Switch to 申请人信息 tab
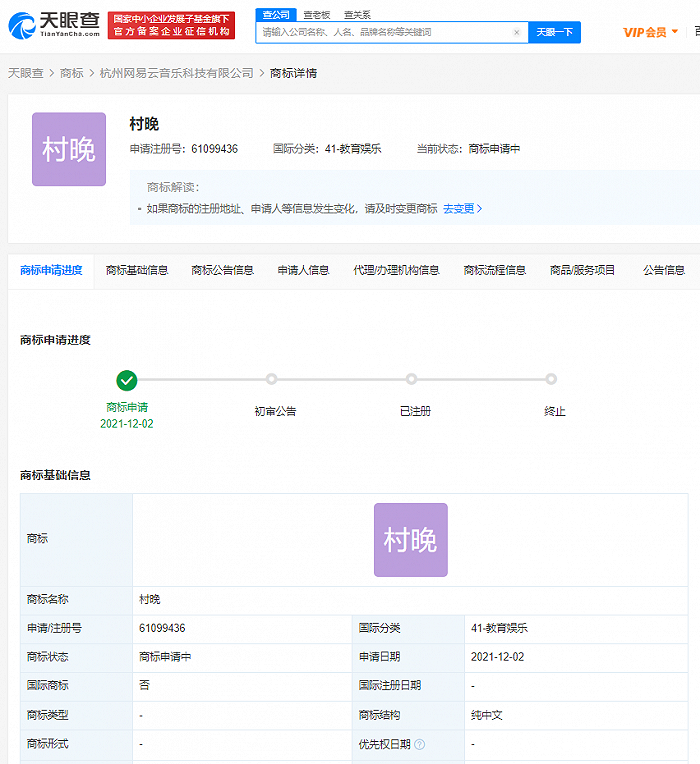The width and height of the screenshot is (700, 764). pos(303,270)
